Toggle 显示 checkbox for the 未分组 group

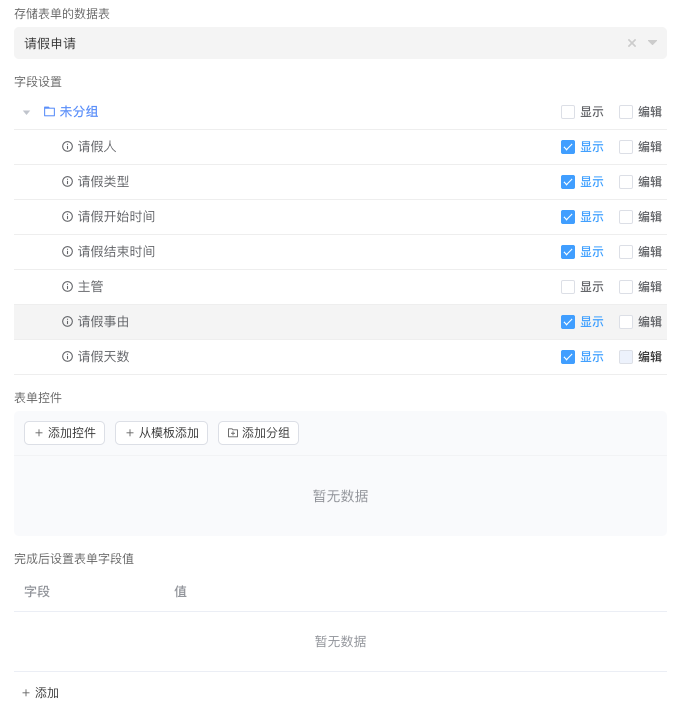568,112
